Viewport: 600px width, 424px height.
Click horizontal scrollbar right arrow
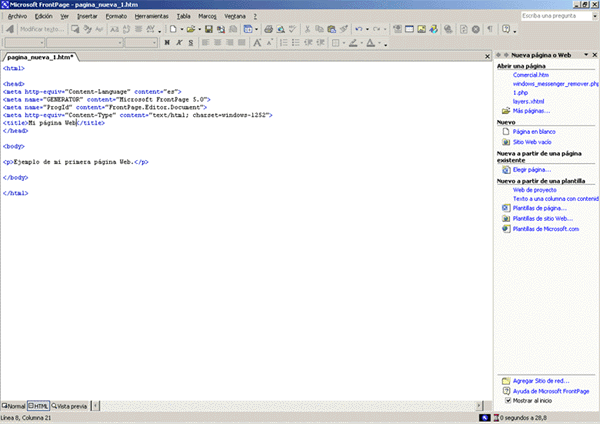pyautogui.click(x=478, y=405)
